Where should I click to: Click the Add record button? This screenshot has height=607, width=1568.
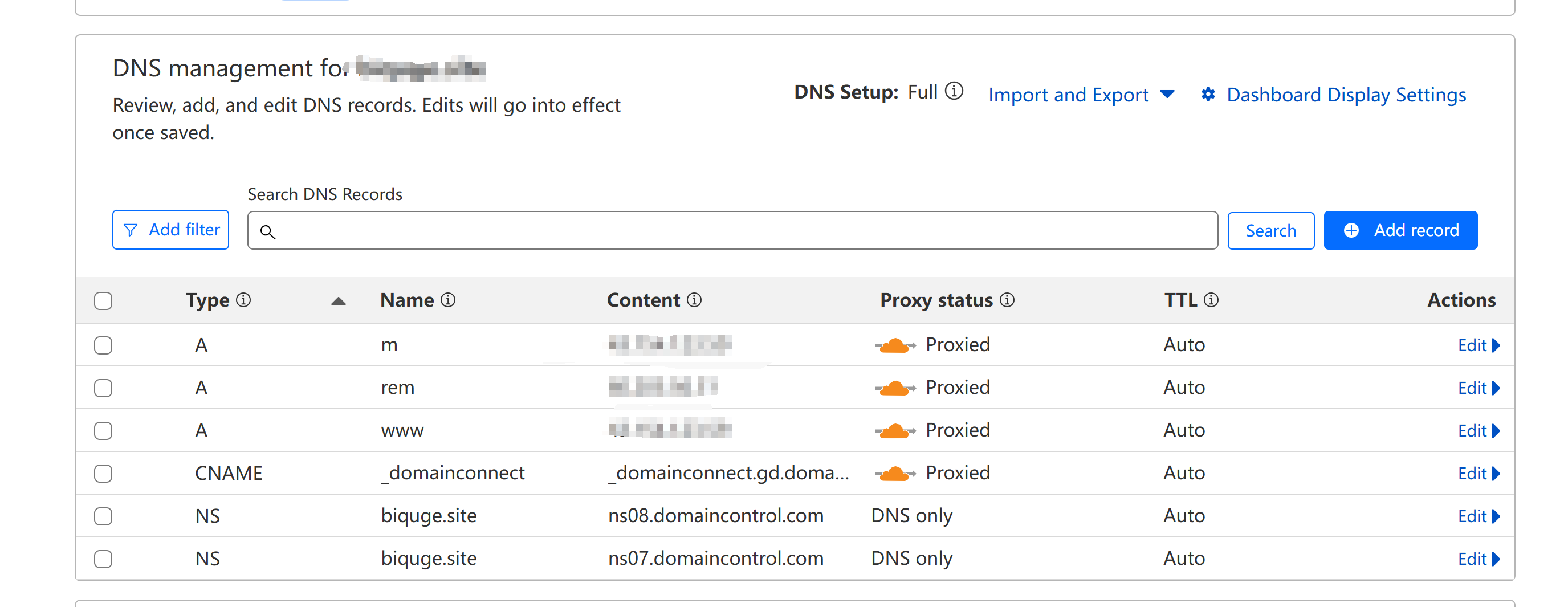tap(1400, 230)
